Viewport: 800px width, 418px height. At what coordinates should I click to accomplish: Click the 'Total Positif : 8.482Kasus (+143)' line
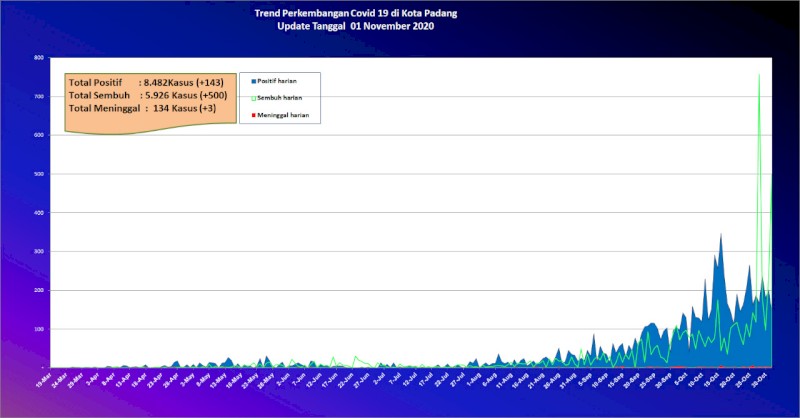coord(146,83)
